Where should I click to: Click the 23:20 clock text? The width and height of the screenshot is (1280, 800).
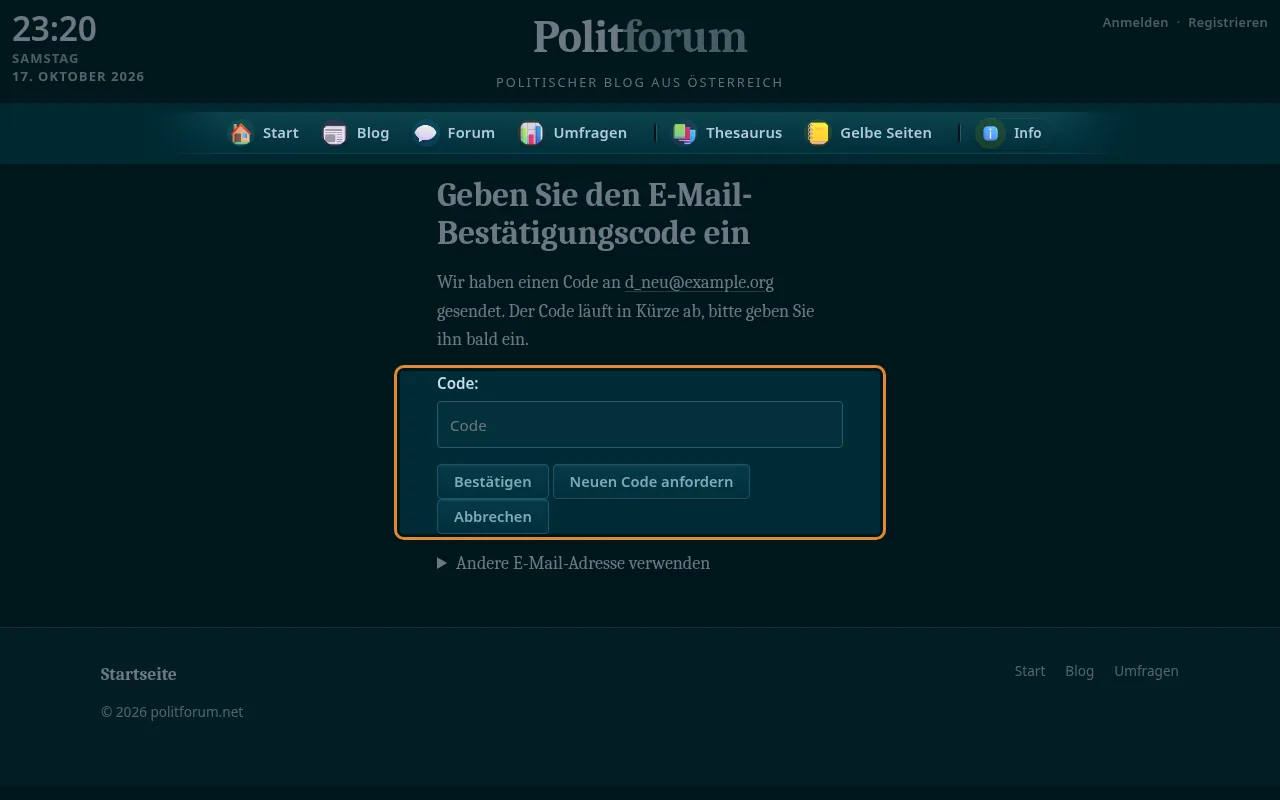tap(54, 29)
